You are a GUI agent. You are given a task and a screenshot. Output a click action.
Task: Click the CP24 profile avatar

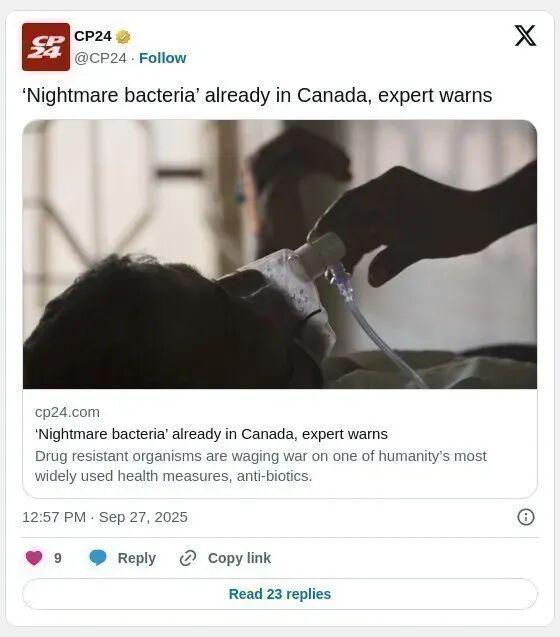coord(46,47)
